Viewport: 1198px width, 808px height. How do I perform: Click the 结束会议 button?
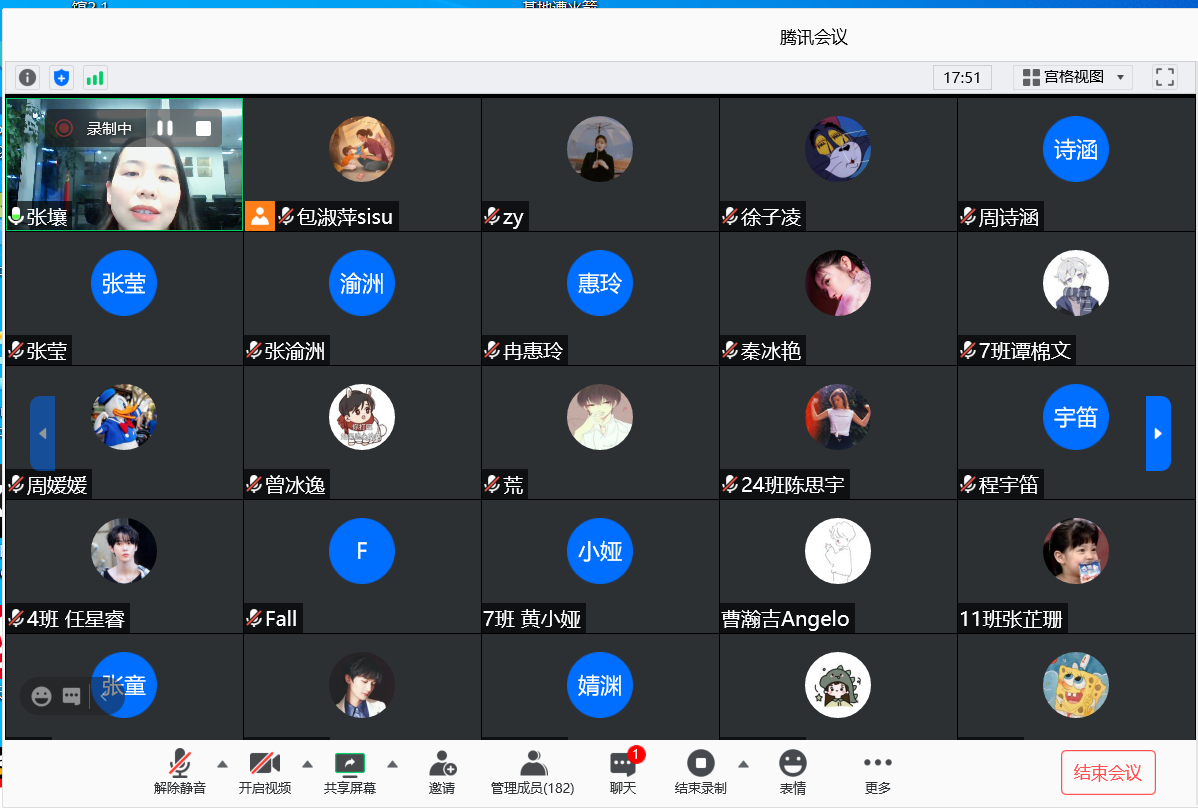1107,772
